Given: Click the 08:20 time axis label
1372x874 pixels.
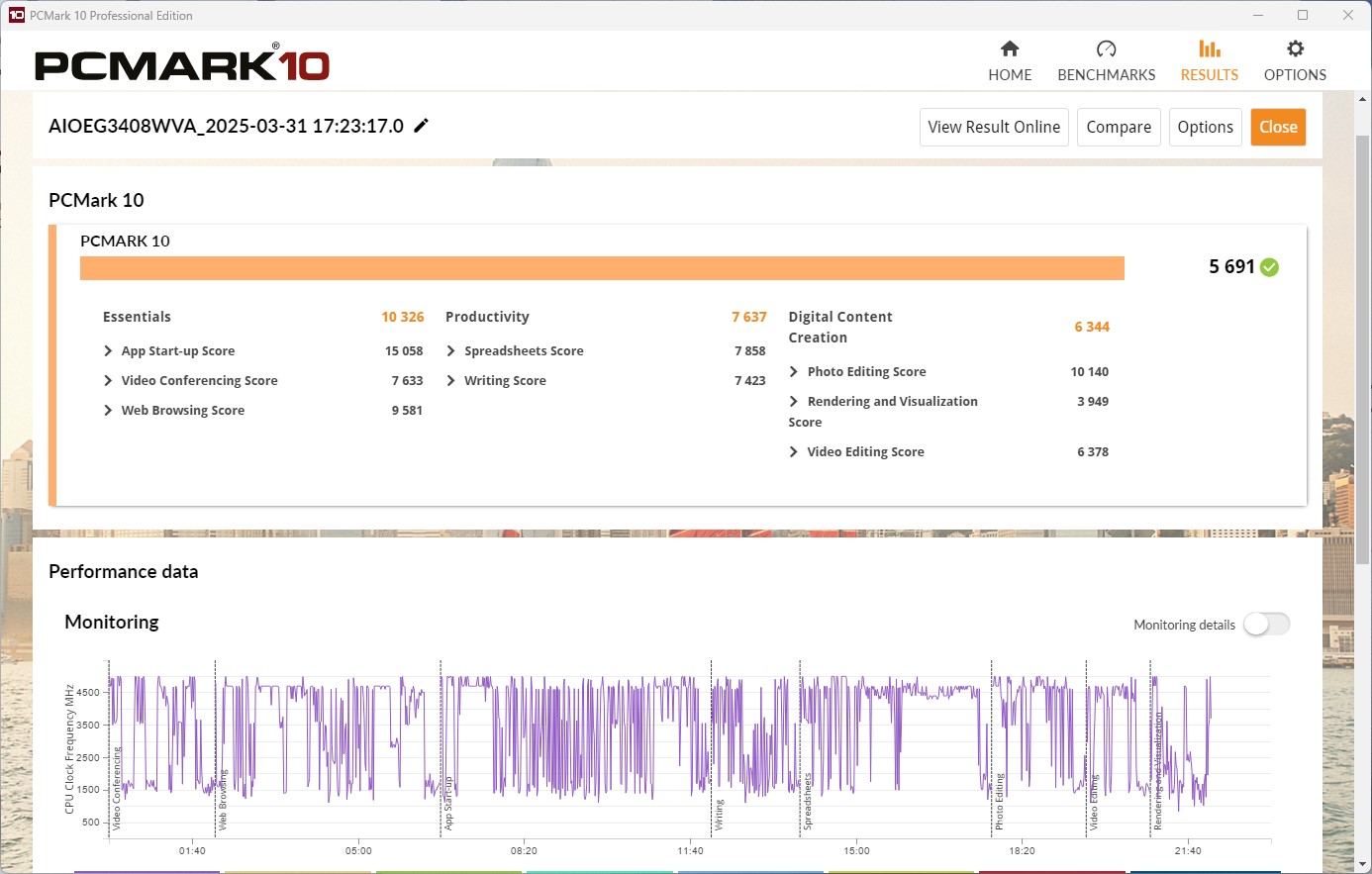Looking at the screenshot, I should pyautogui.click(x=524, y=851).
